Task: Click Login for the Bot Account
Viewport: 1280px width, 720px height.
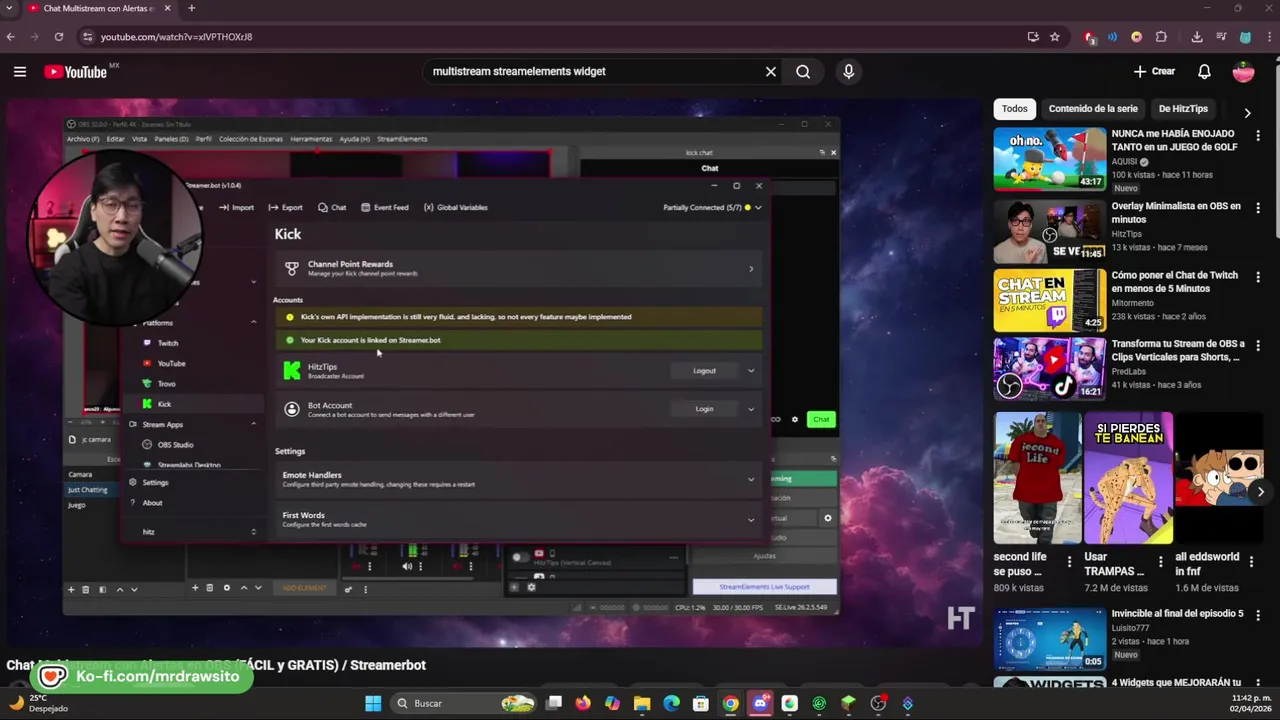Action: click(x=705, y=409)
